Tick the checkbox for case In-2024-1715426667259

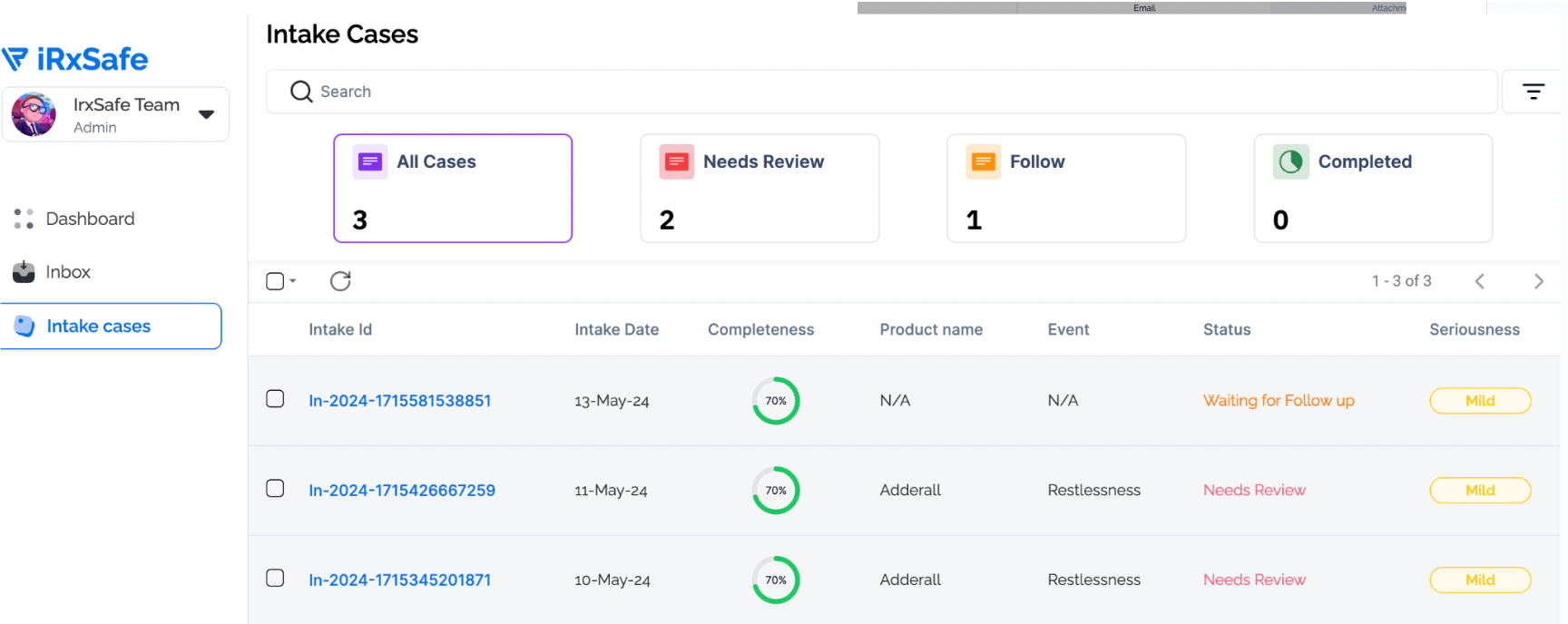coord(275,489)
